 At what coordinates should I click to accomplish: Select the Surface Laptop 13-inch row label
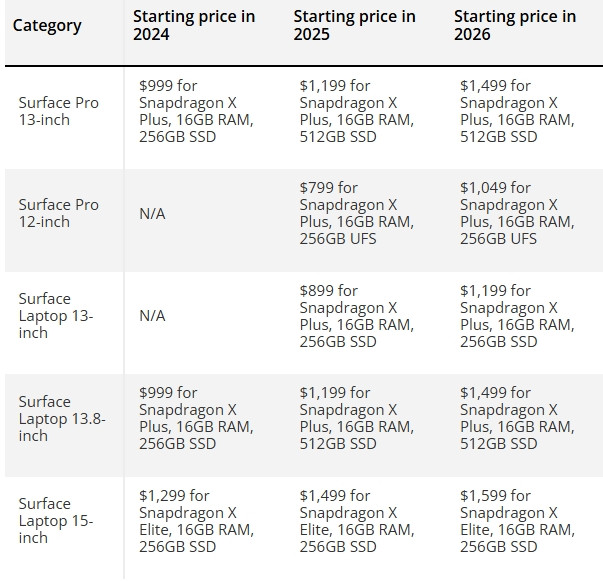click(56, 315)
